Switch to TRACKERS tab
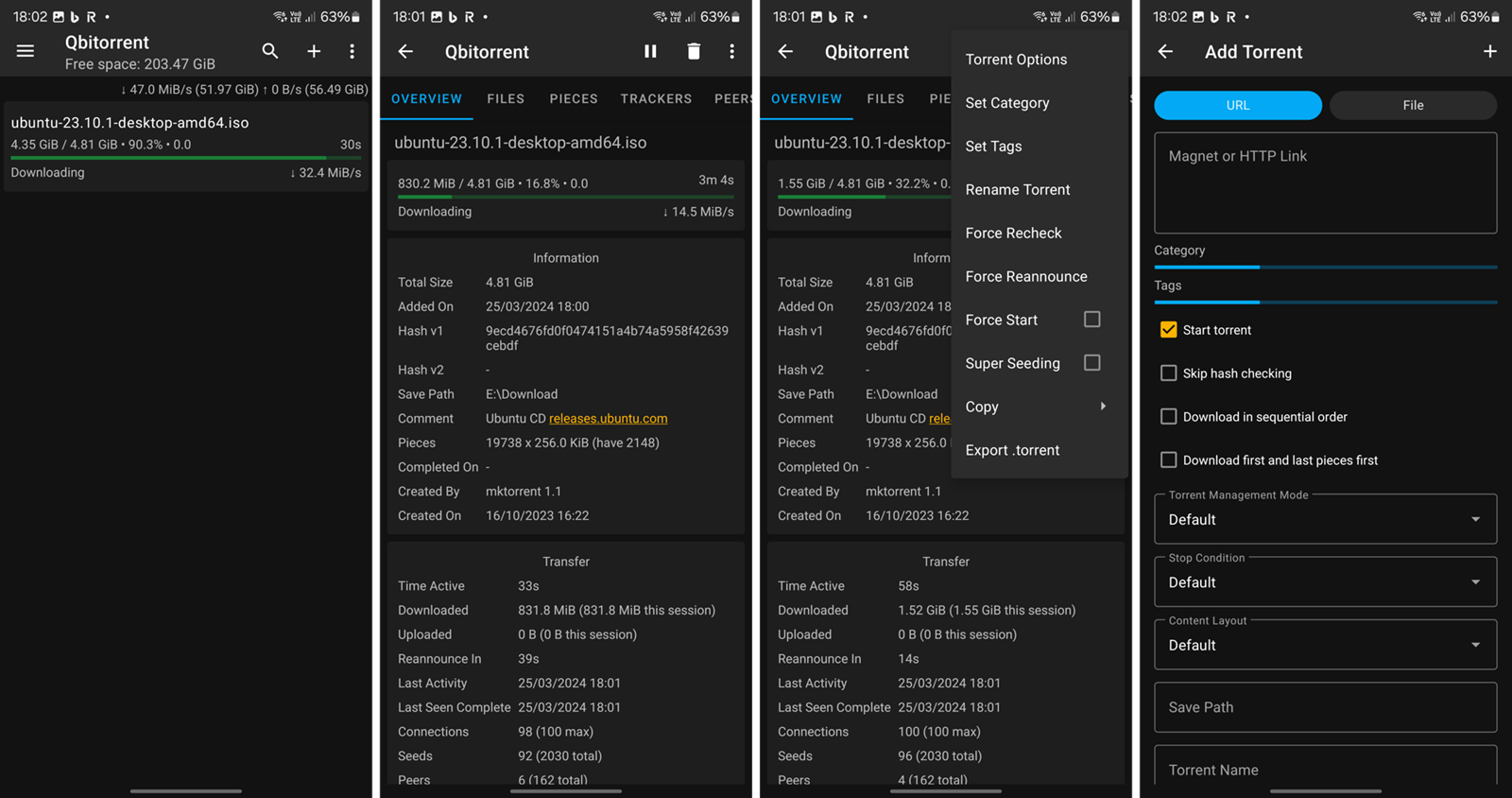Image resolution: width=1512 pixels, height=798 pixels. (656, 98)
